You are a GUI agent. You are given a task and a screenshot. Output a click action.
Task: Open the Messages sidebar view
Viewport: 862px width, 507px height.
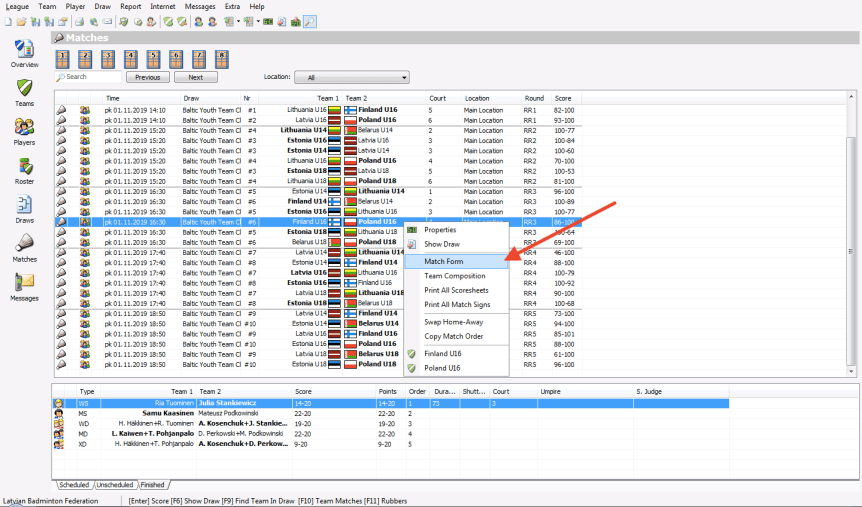pos(24,287)
